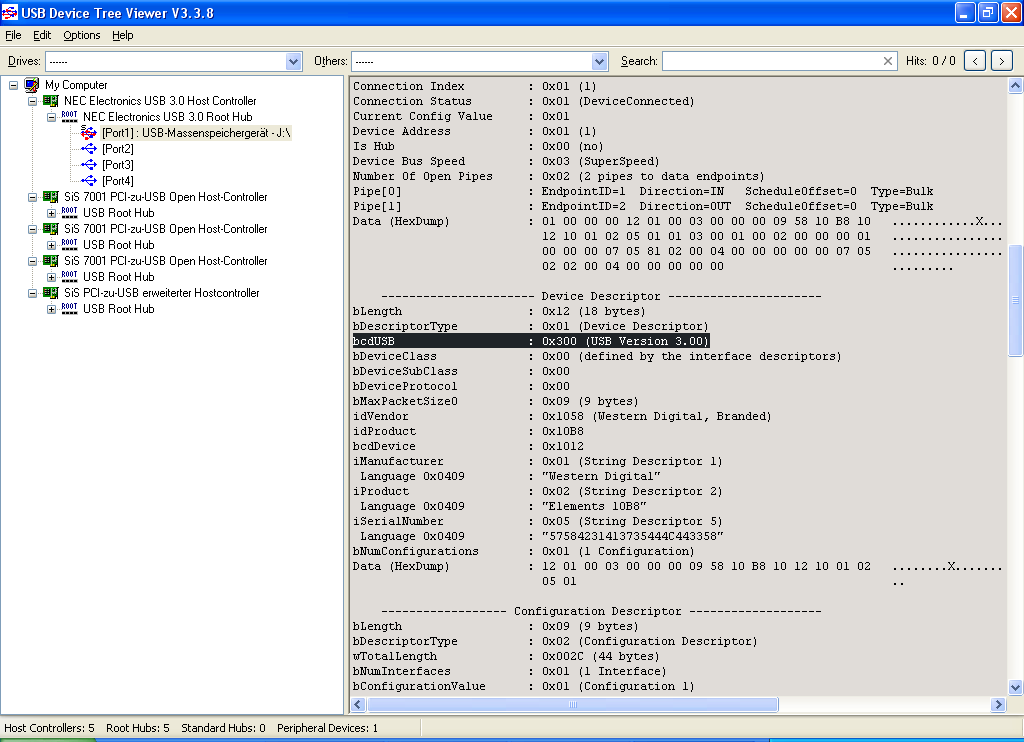Viewport: 1024px width, 742px height.
Task: Click the Hits: 0 / 0 counter
Action: [931, 61]
